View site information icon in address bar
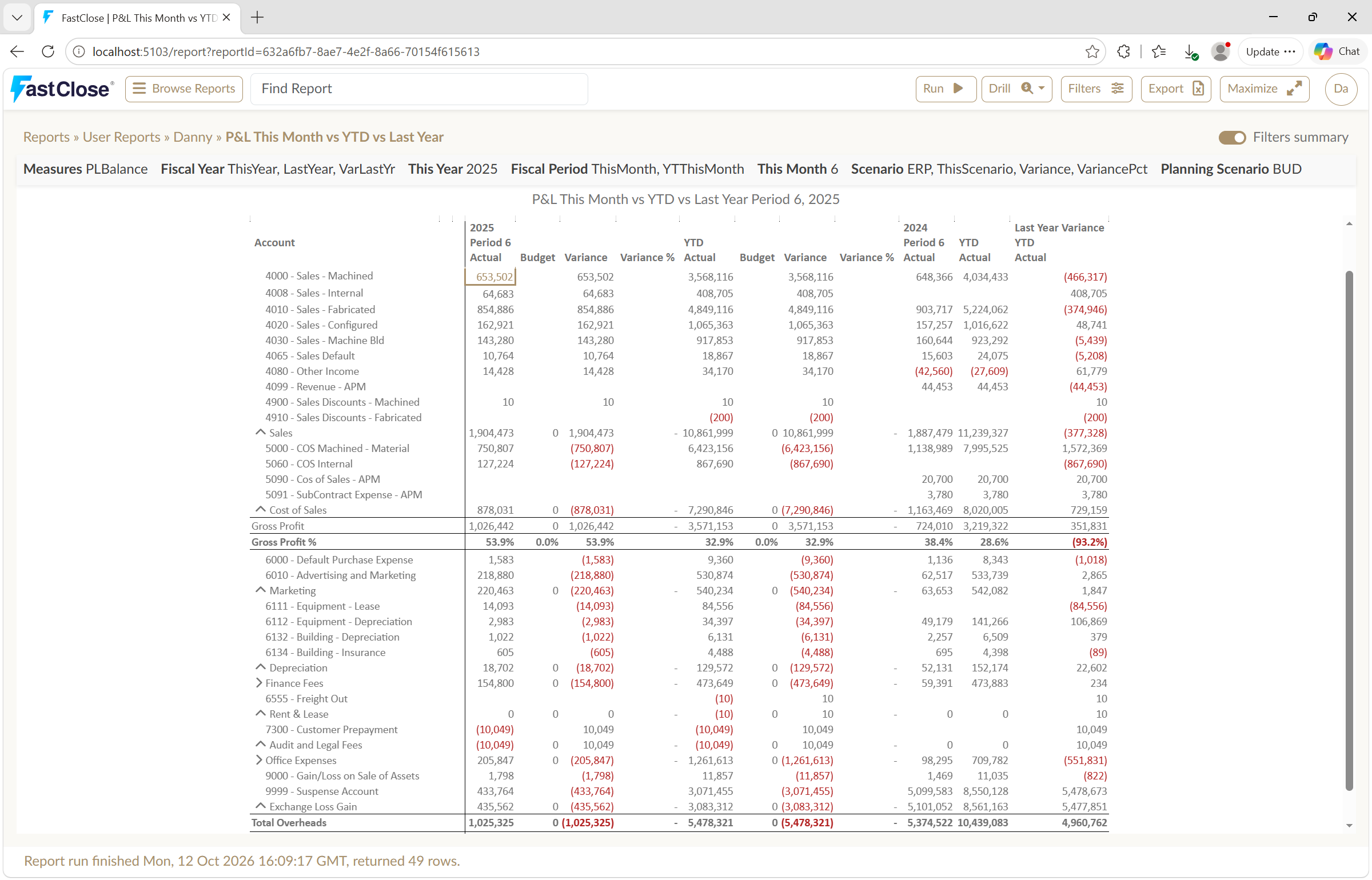Image resolution: width=1372 pixels, height=880 pixels. tap(79, 51)
